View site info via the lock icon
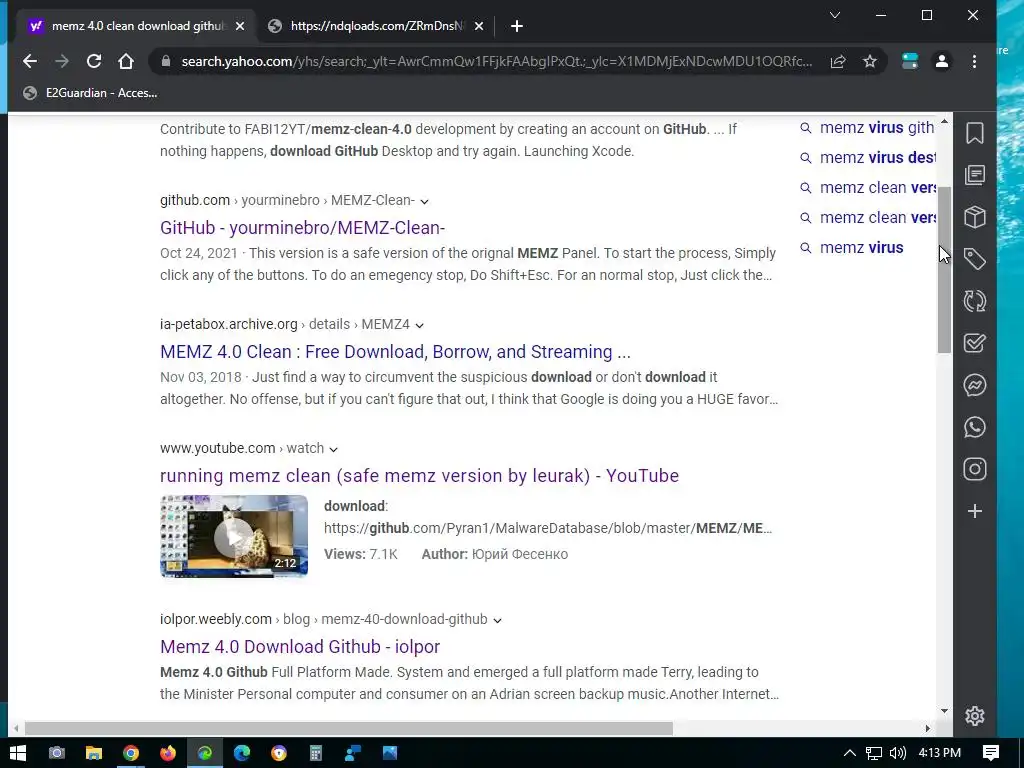 166,61
